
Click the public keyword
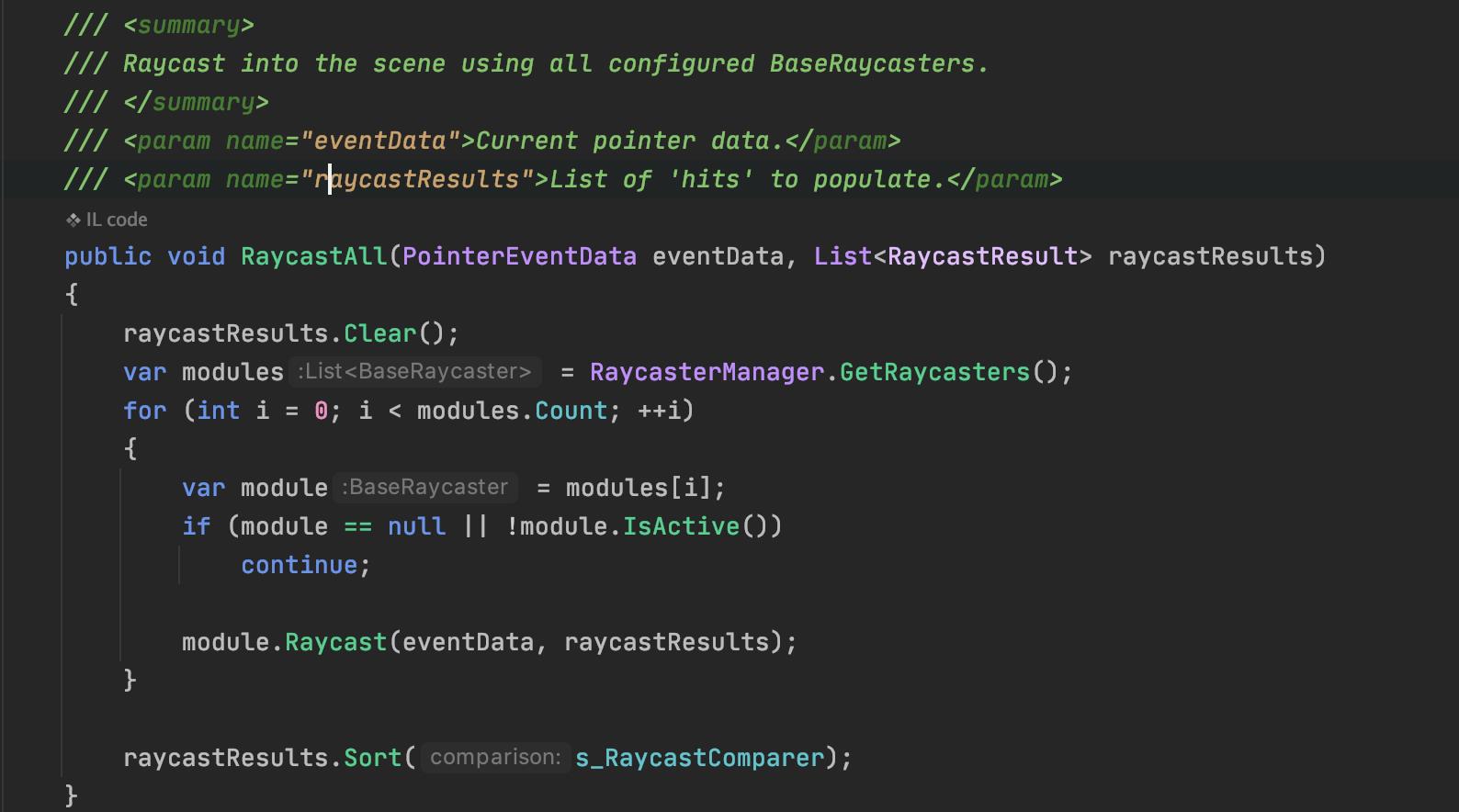coord(107,256)
